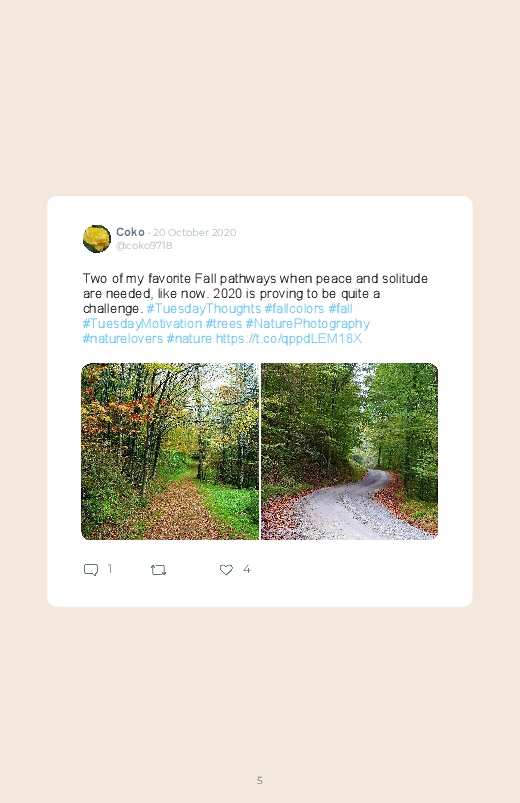Viewport: 520px width, 803px height.
Task: Click the reply count of 1
Action: coord(110,569)
